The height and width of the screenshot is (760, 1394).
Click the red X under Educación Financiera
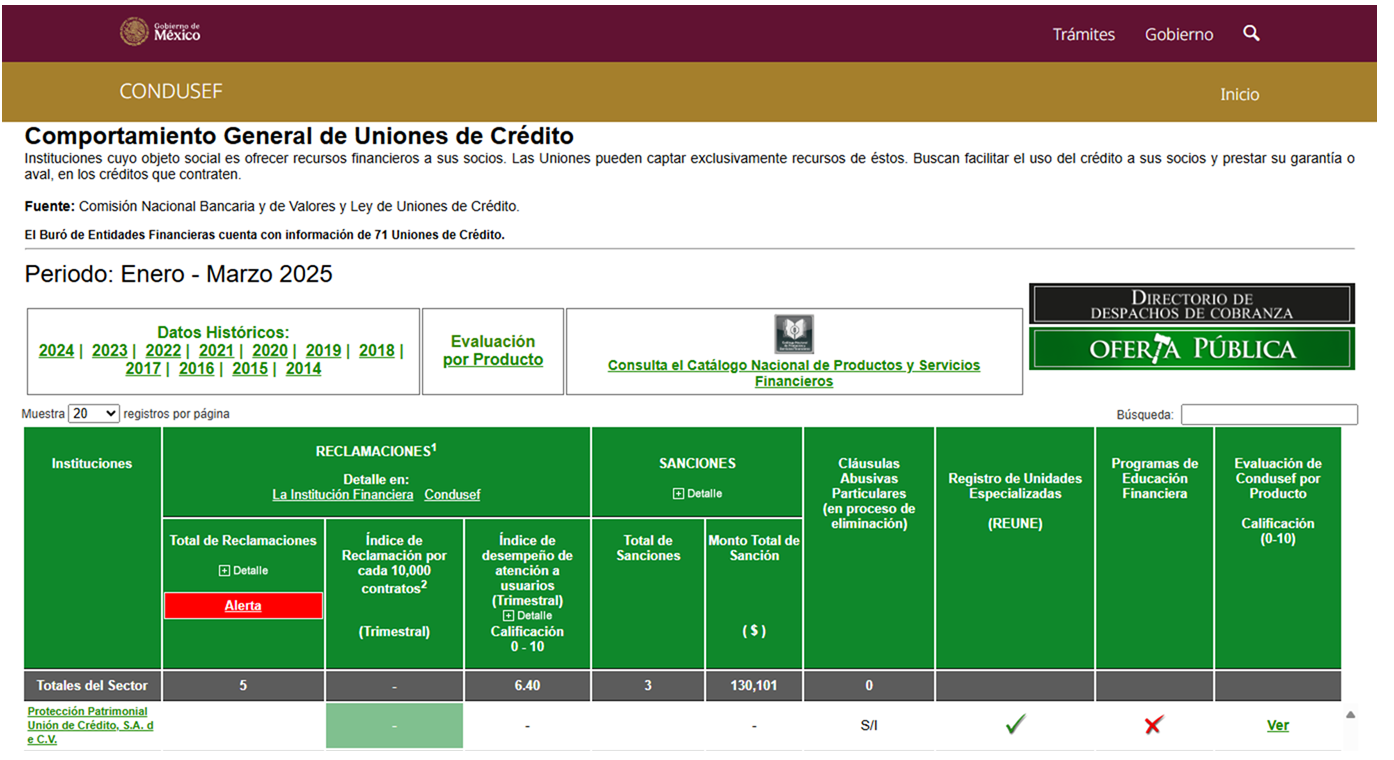(x=1154, y=725)
